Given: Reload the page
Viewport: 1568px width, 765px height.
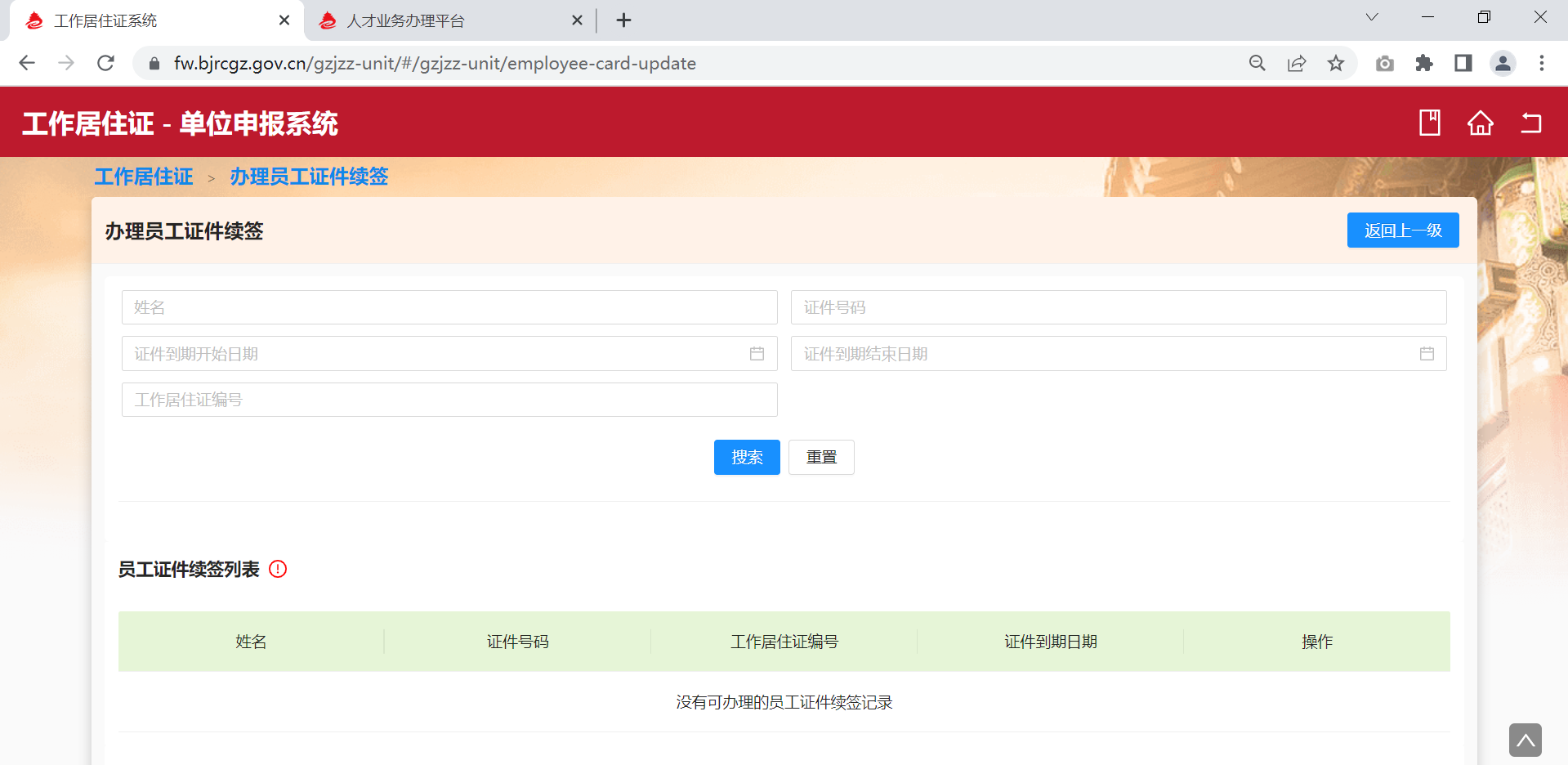Looking at the screenshot, I should (x=105, y=64).
